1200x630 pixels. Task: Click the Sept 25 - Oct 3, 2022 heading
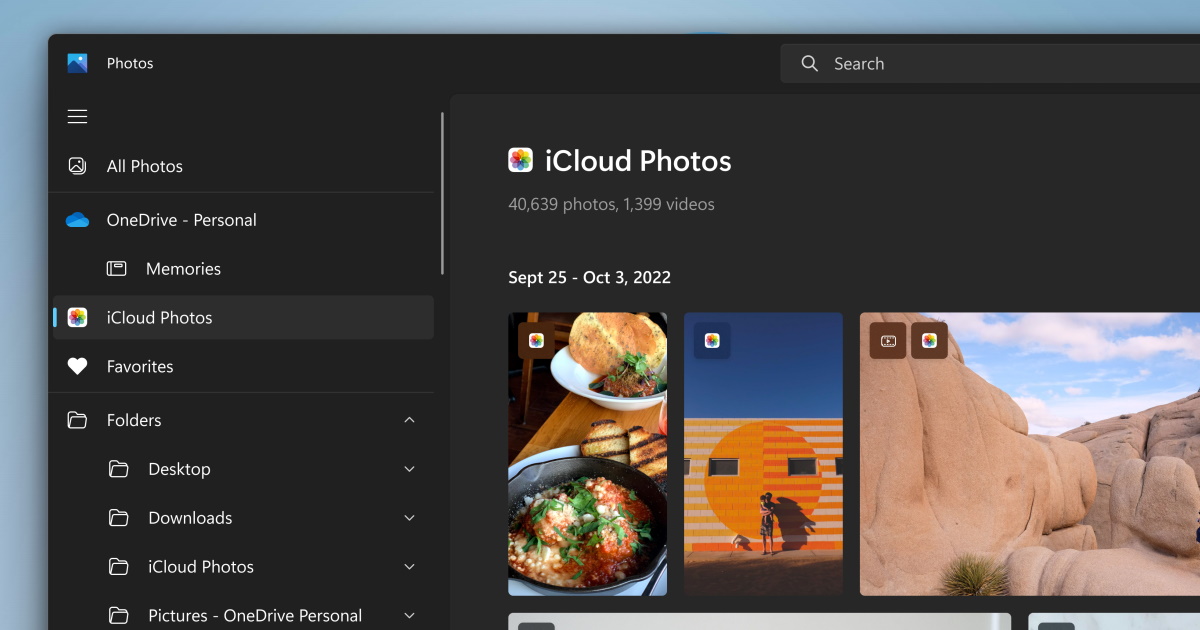click(x=589, y=277)
